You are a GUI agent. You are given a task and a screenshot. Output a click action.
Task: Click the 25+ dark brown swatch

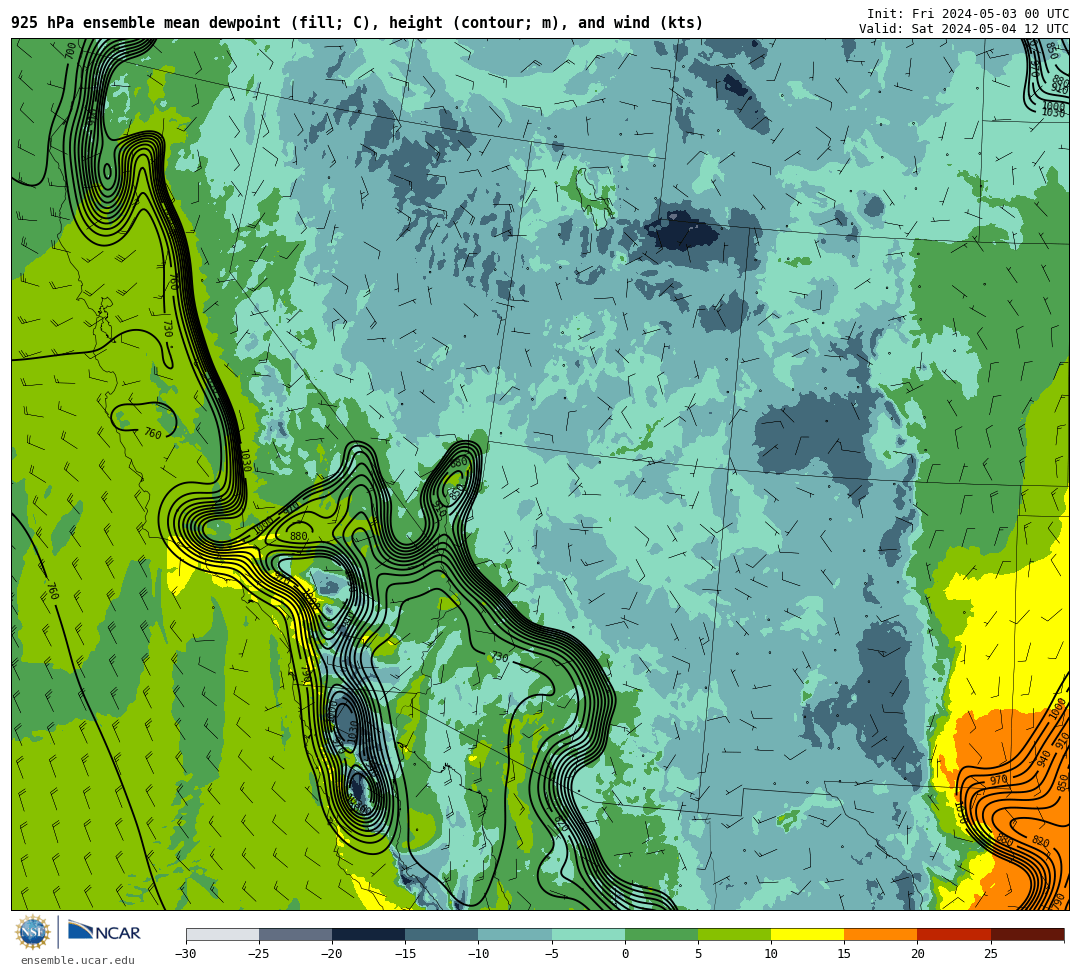1027,934
